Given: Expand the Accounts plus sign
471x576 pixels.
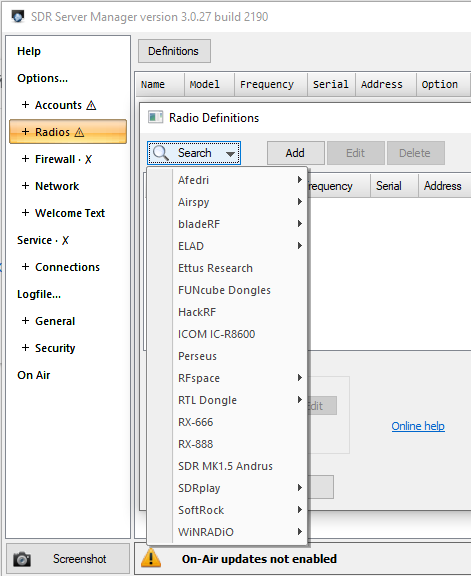Looking at the screenshot, I should 25,105.
